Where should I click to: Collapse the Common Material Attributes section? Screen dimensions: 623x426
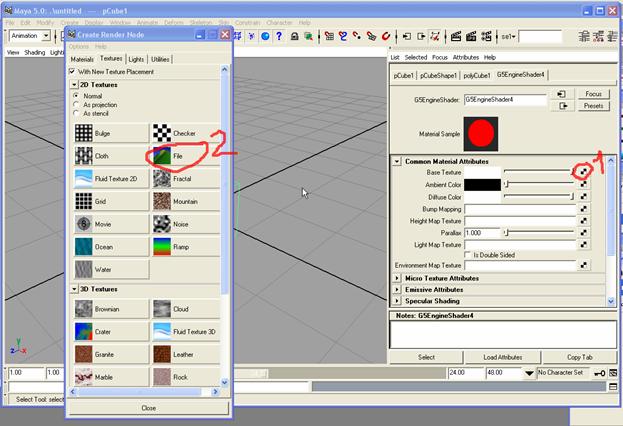398,161
